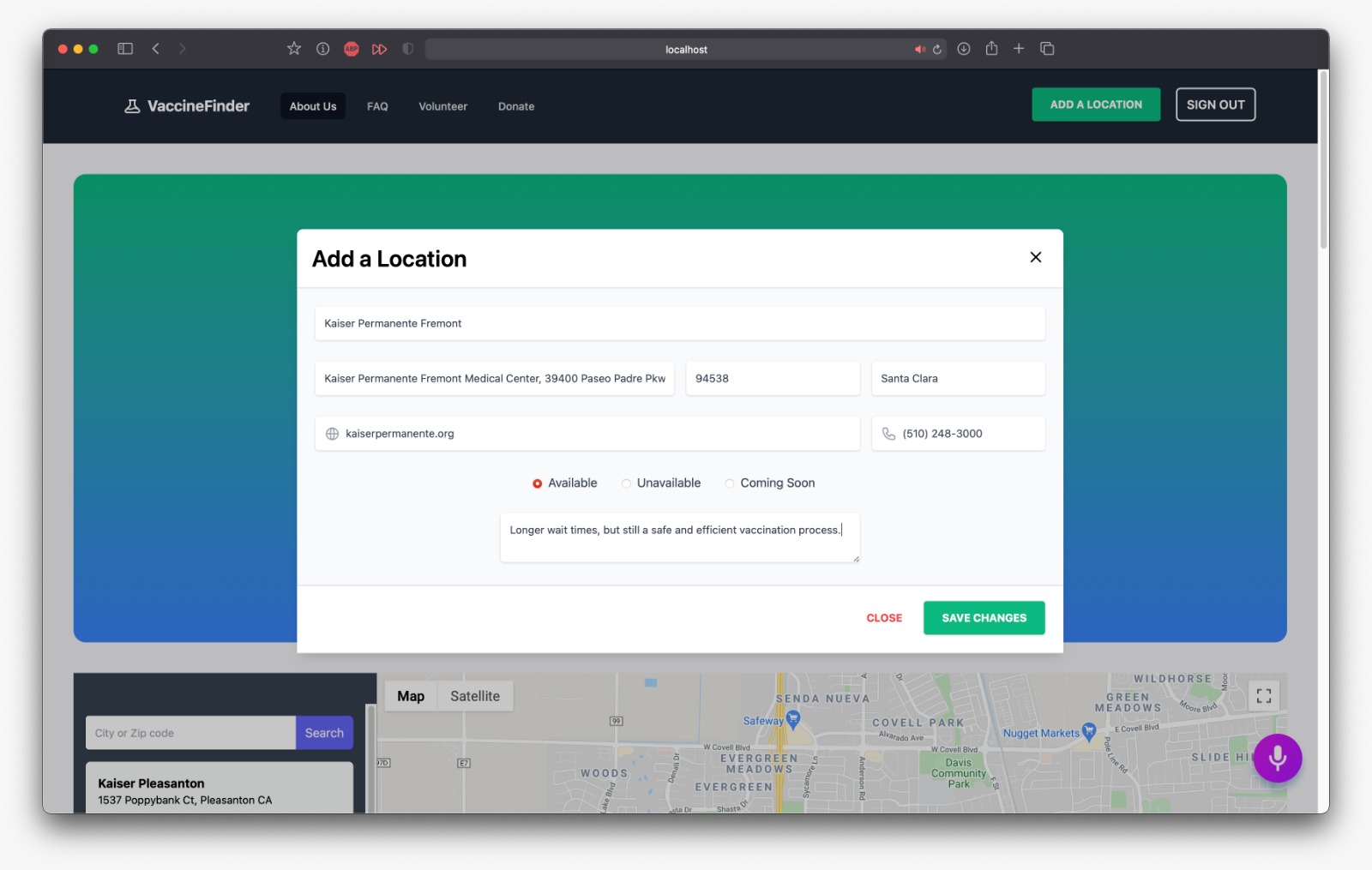Image resolution: width=1372 pixels, height=870 pixels.
Task: Open the Donate nav item
Action: pos(516,106)
